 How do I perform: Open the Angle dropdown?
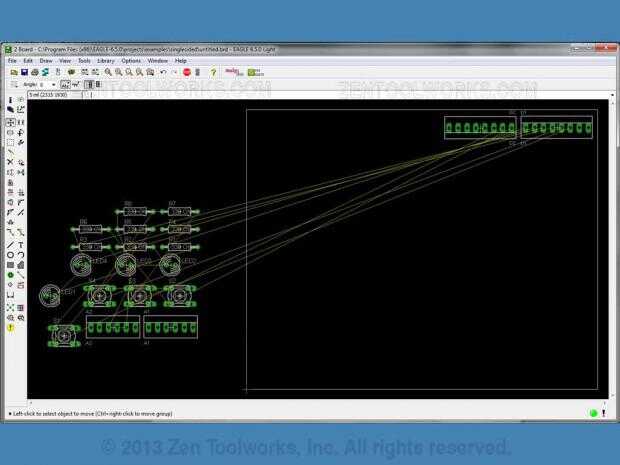53,85
